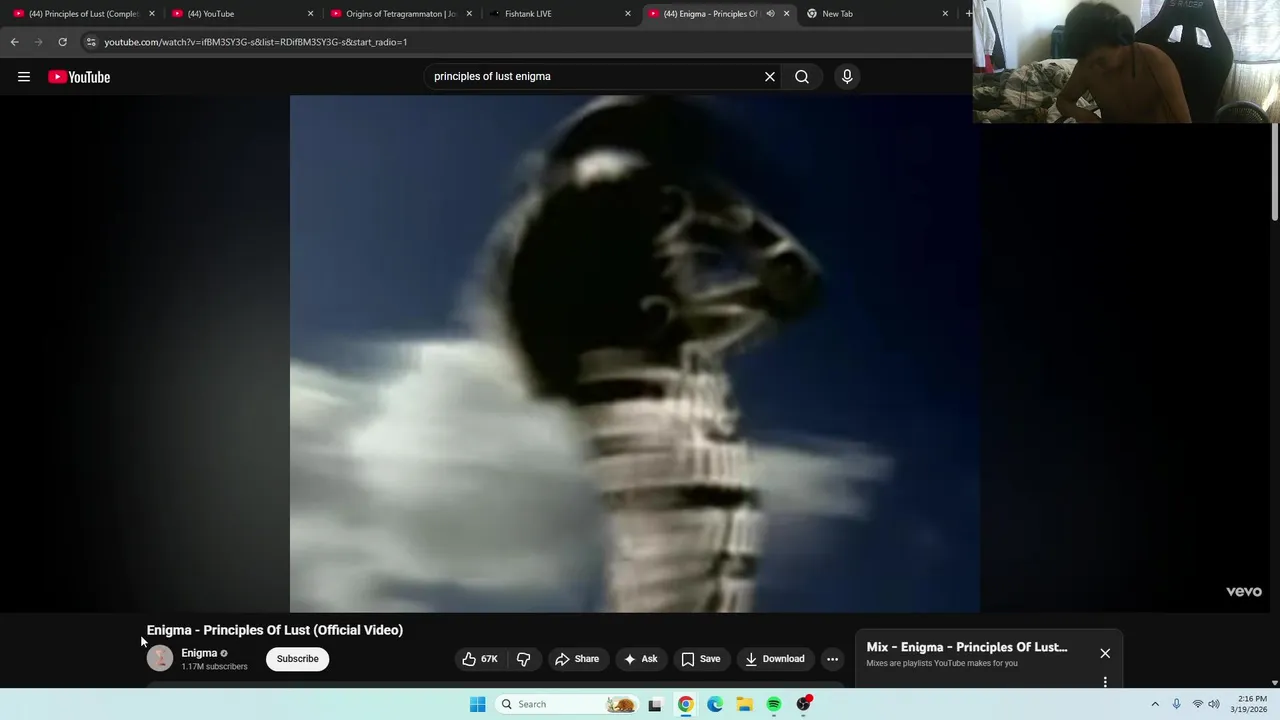Share the video
Viewport: 1280px width, 720px height.
[577, 659]
